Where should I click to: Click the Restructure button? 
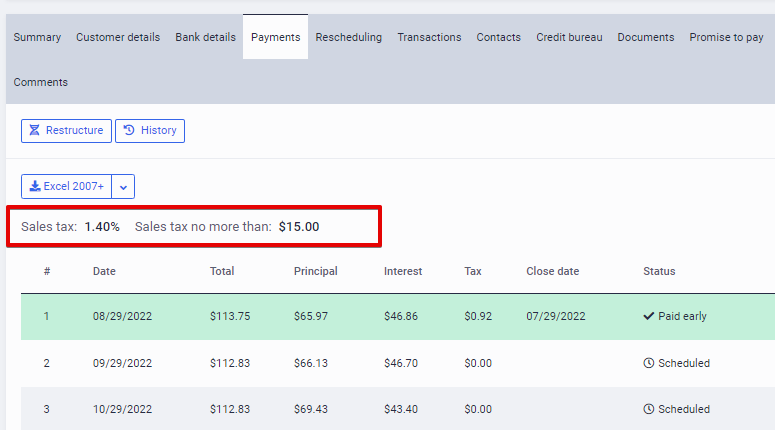66,130
